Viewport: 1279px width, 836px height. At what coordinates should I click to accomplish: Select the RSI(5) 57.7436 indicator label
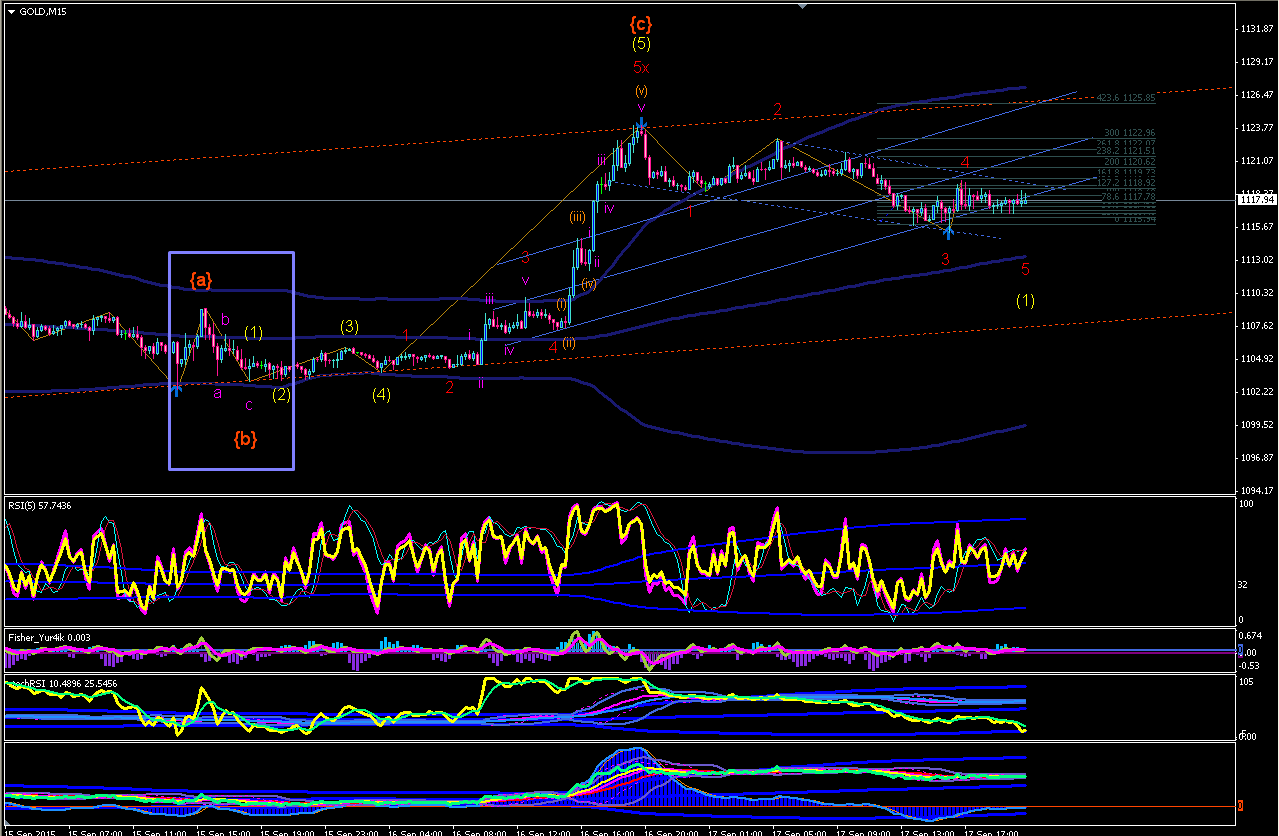[38, 507]
